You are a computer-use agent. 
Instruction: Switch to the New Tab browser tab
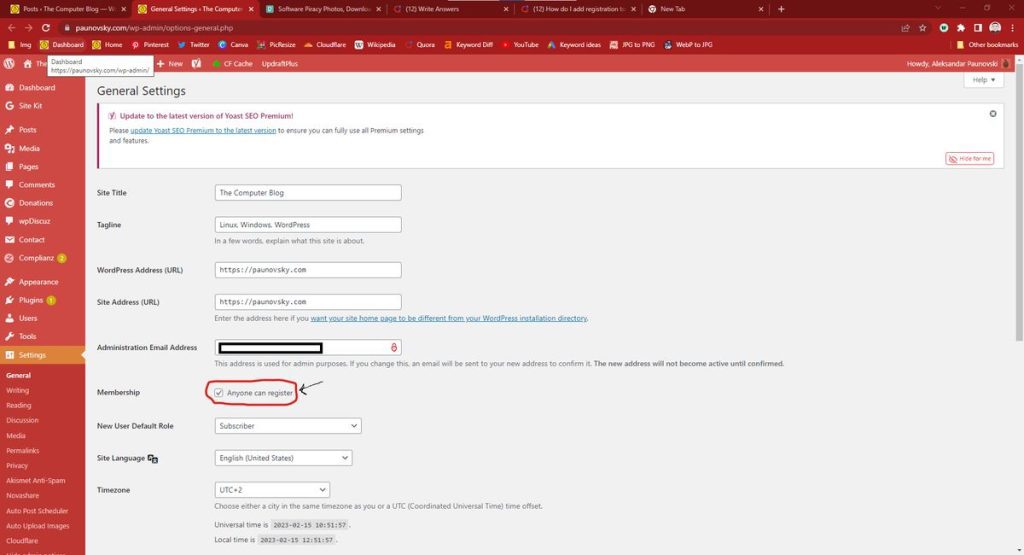(705, 9)
